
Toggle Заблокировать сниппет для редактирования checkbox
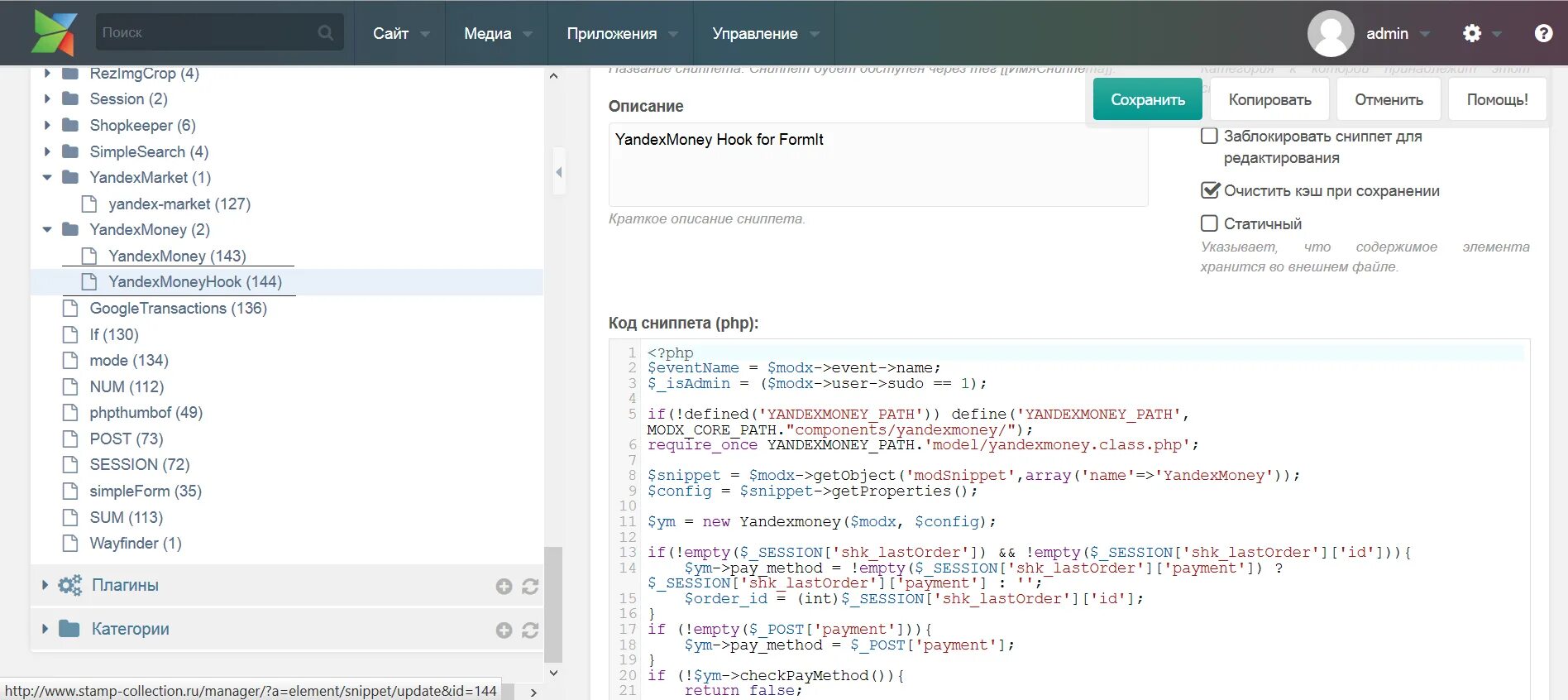click(x=1209, y=136)
